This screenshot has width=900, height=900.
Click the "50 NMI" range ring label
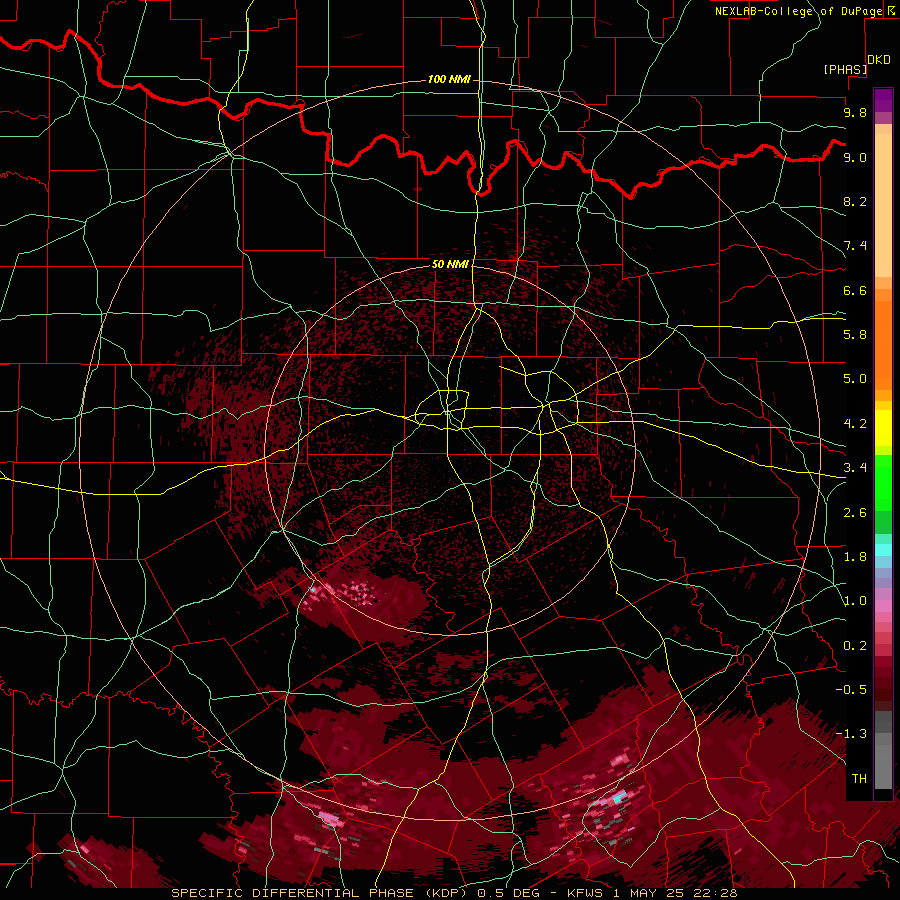450,264
